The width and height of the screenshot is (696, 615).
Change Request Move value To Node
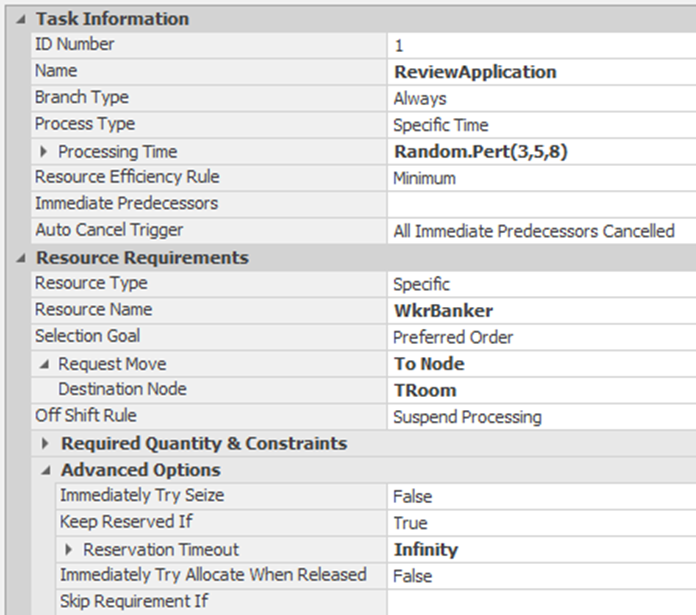click(542, 364)
